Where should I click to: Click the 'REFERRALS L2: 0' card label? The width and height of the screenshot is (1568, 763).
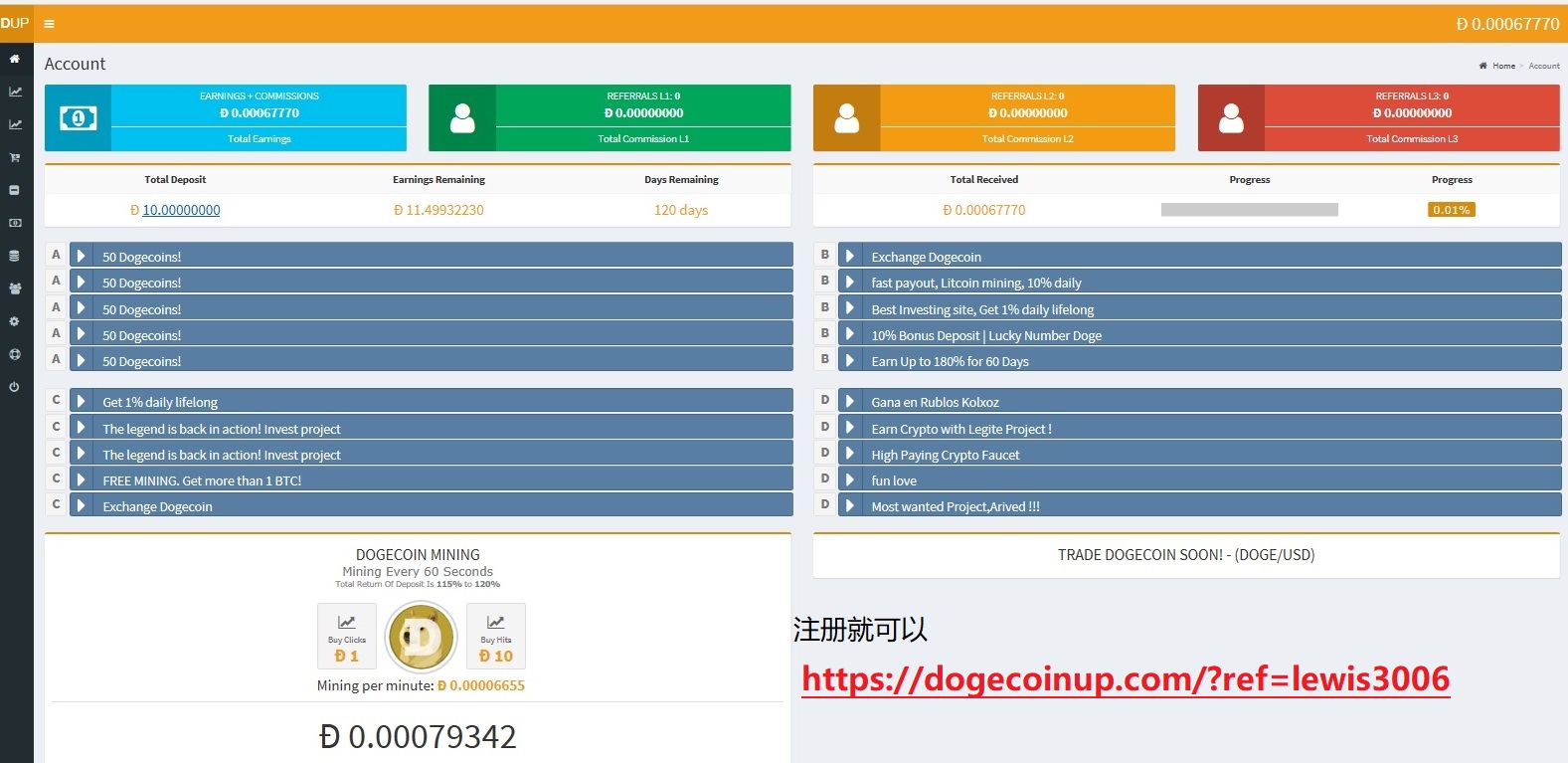click(1028, 96)
